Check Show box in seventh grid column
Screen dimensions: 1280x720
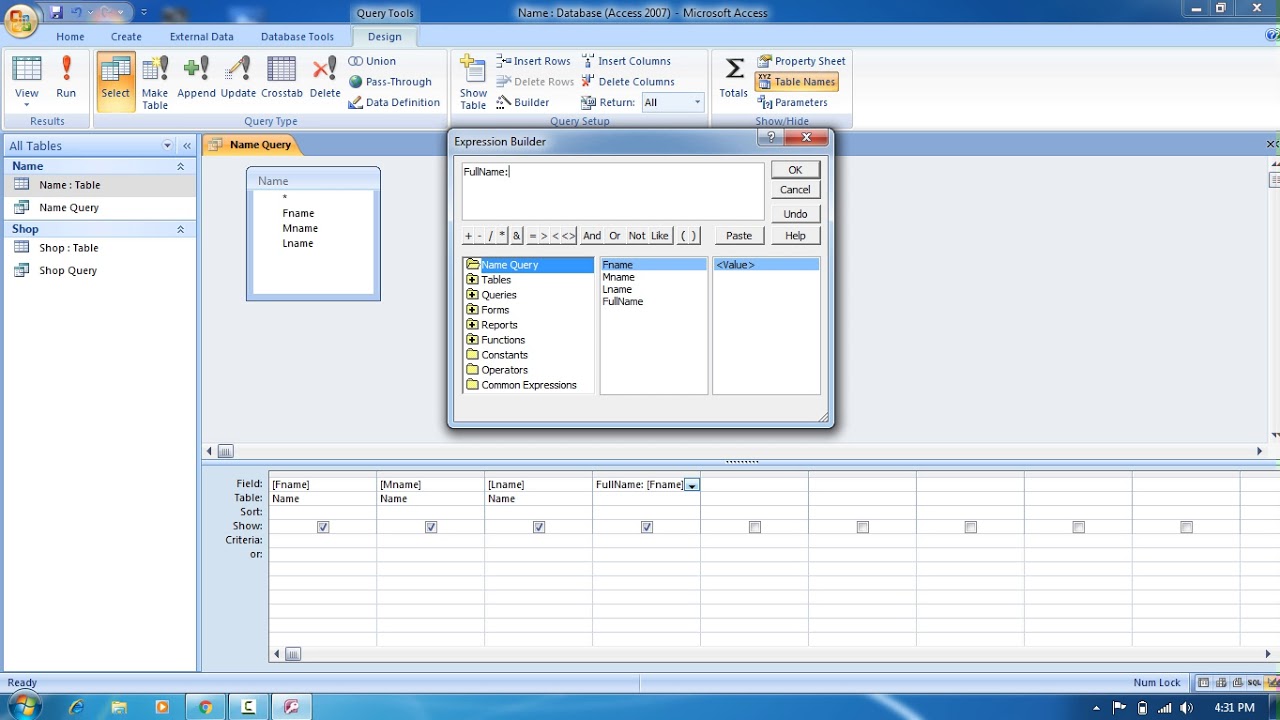(971, 527)
